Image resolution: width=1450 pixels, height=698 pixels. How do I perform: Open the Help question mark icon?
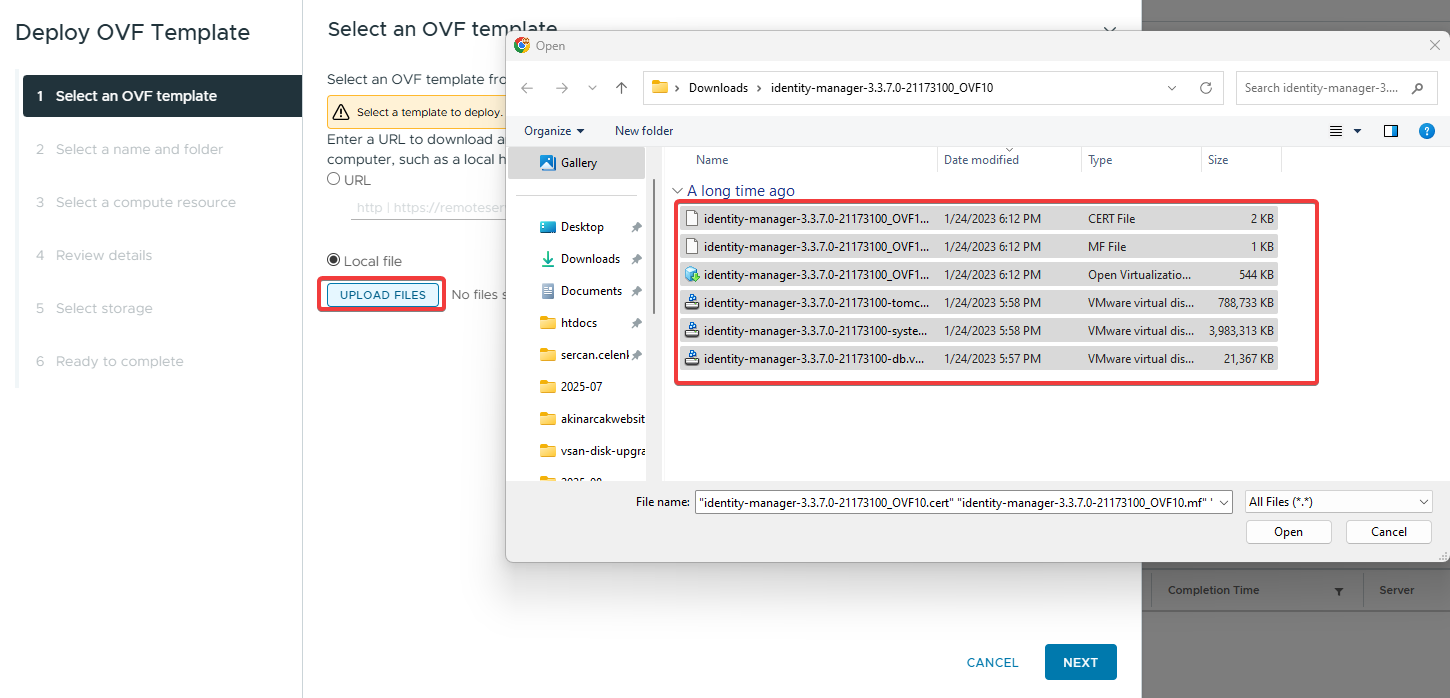tap(1427, 131)
